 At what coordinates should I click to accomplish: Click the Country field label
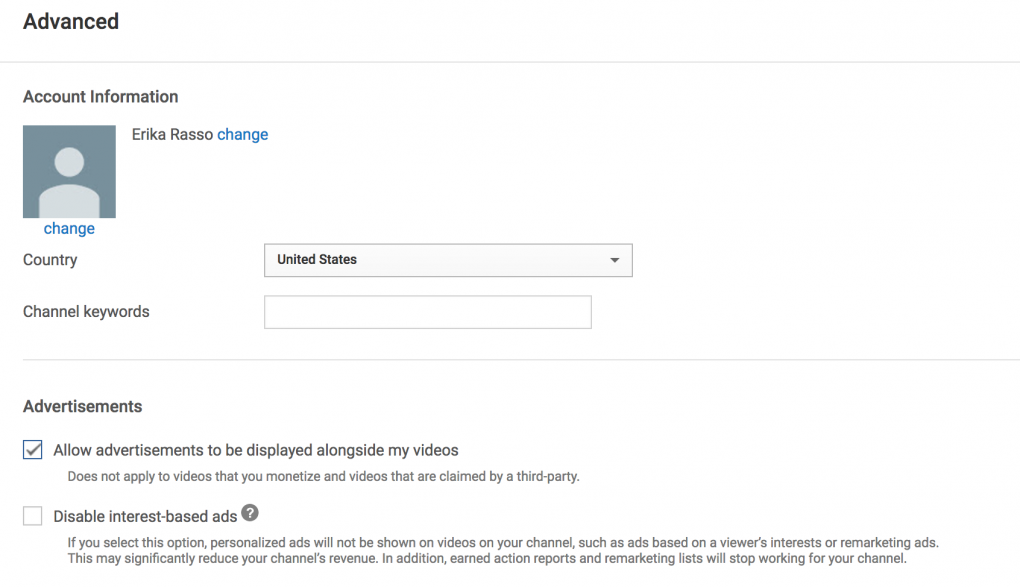[50, 260]
